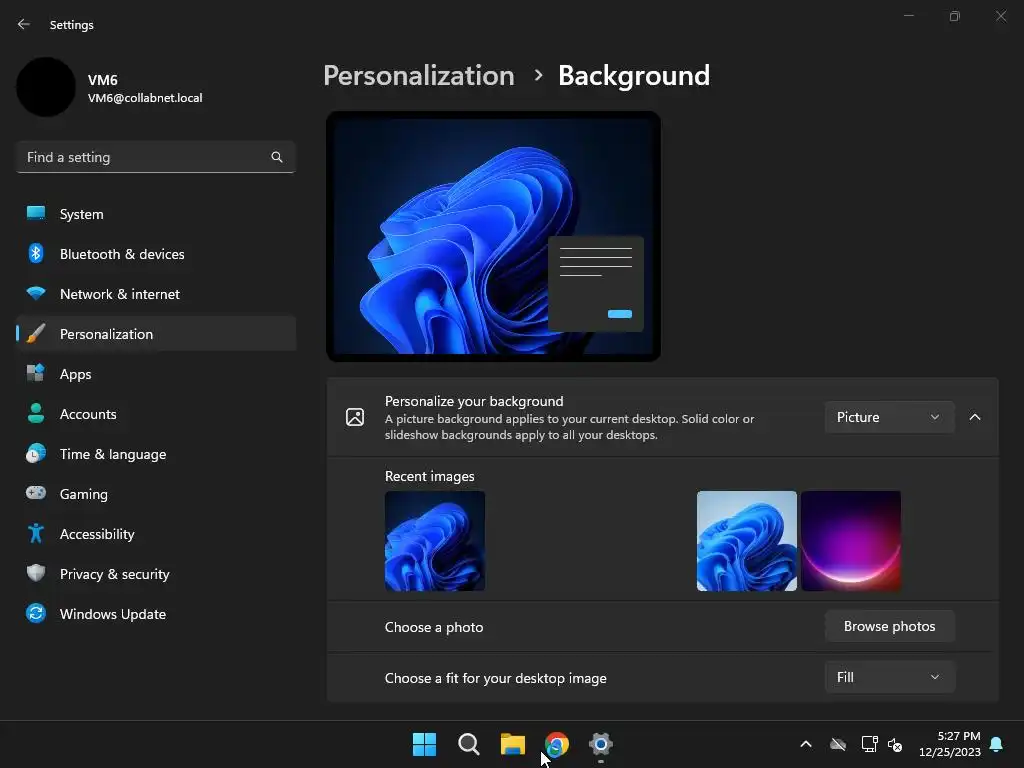Image resolution: width=1024 pixels, height=768 pixels.
Task: Click the desktop background preview image
Action: (x=493, y=236)
